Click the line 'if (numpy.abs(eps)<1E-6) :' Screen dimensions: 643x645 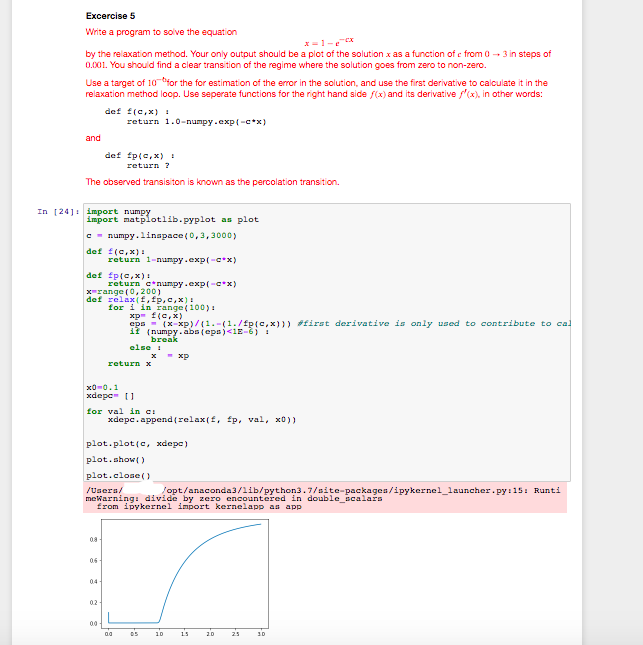[199, 332]
